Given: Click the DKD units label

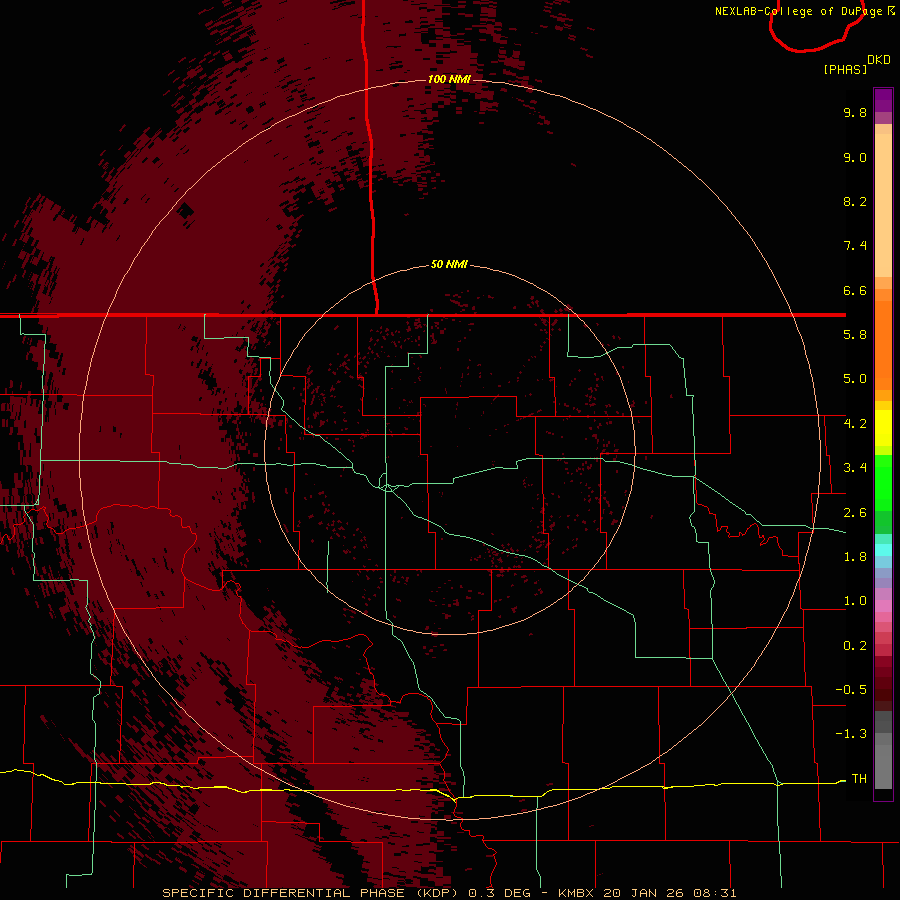Looking at the screenshot, I should [x=878, y=60].
